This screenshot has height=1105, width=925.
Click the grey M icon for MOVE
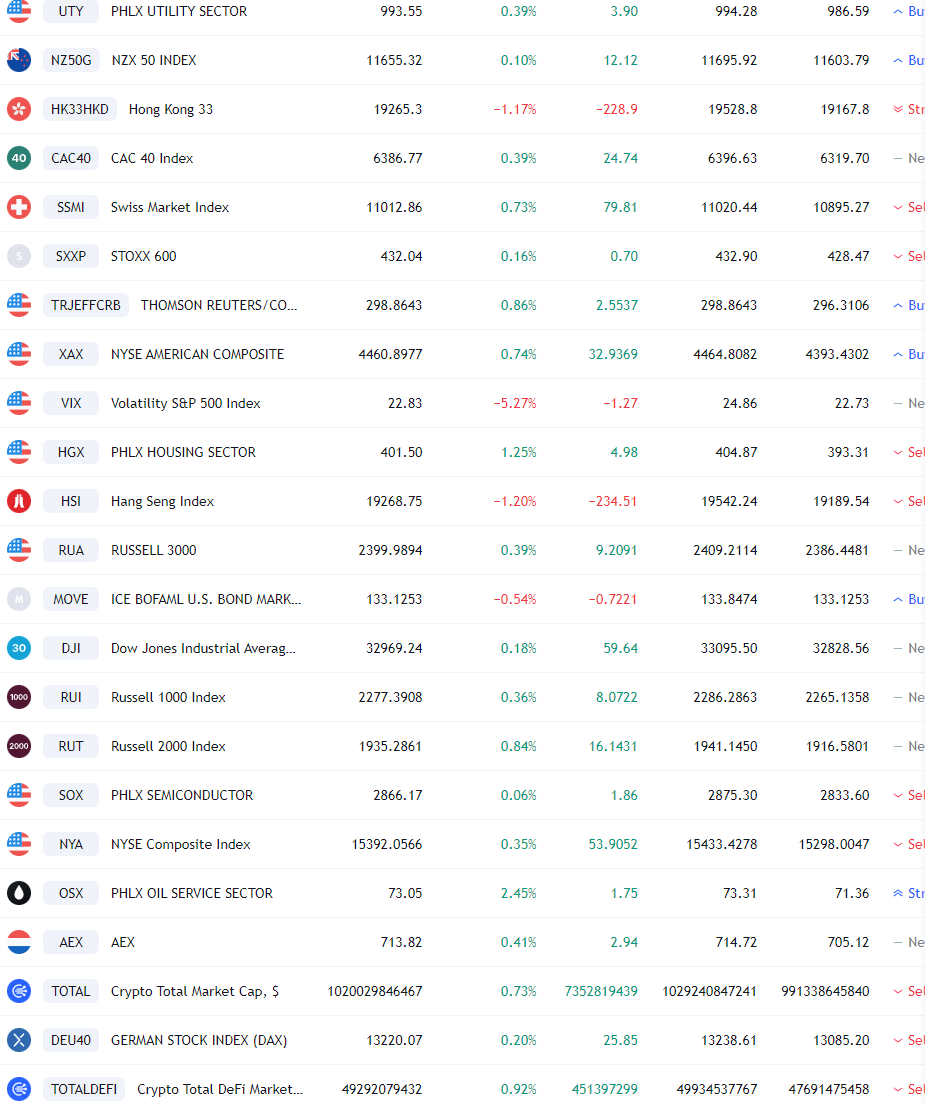pos(19,599)
